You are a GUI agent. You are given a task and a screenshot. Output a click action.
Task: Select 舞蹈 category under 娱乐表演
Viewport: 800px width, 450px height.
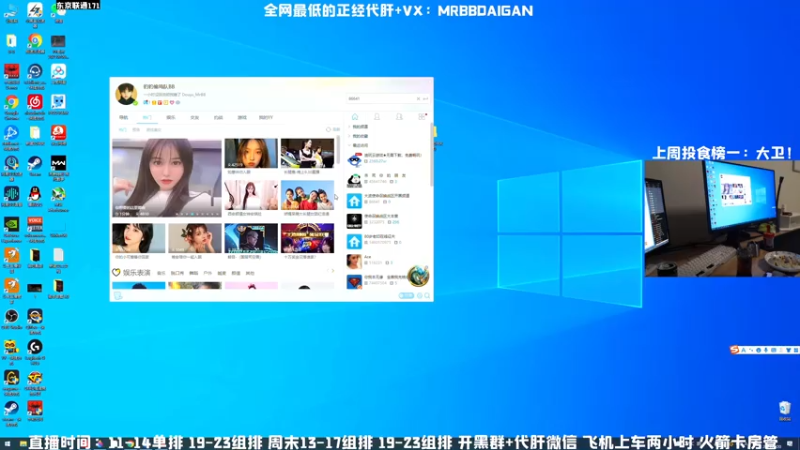193,273
